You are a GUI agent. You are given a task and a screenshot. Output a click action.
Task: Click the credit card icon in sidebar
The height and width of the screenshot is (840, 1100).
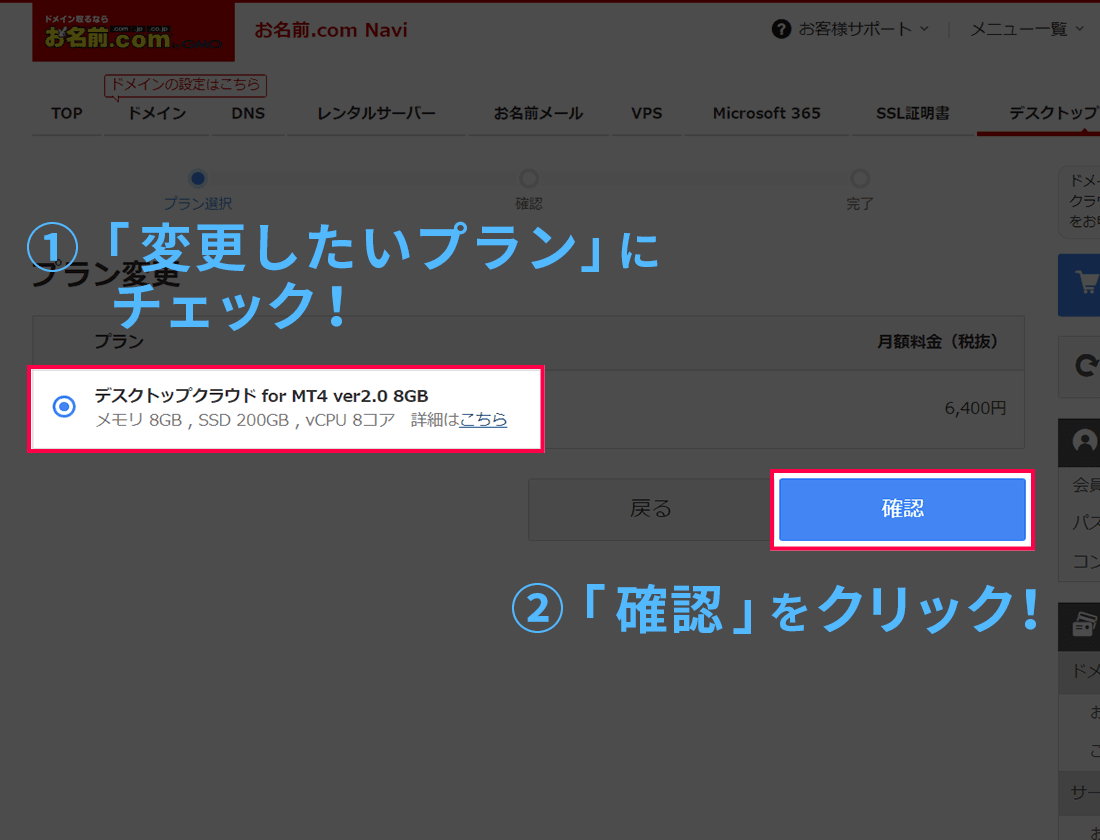click(1085, 625)
